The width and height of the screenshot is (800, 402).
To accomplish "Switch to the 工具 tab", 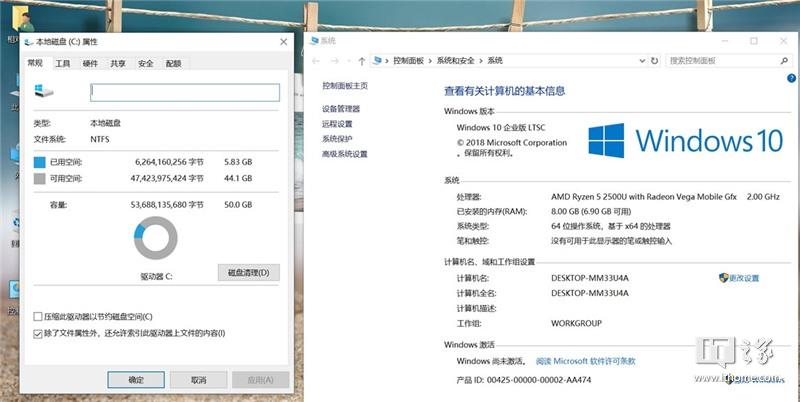I will click(62, 64).
